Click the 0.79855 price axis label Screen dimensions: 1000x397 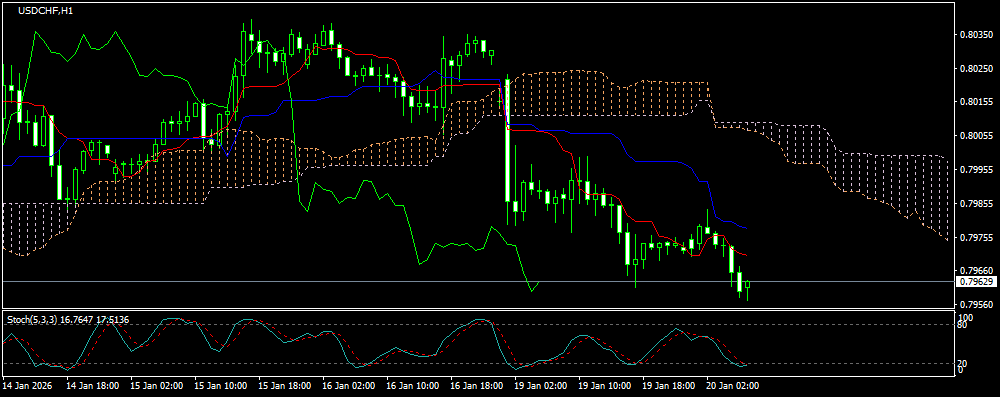click(x=976, y=204)
